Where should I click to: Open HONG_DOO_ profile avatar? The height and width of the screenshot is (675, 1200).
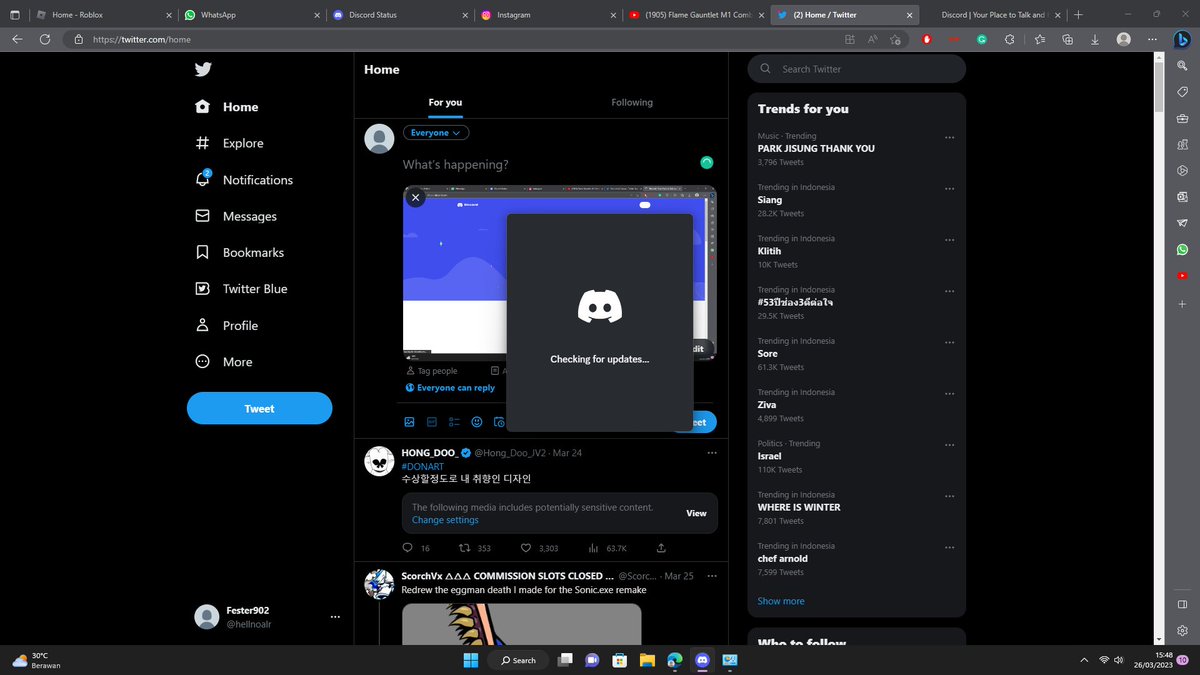379,461
